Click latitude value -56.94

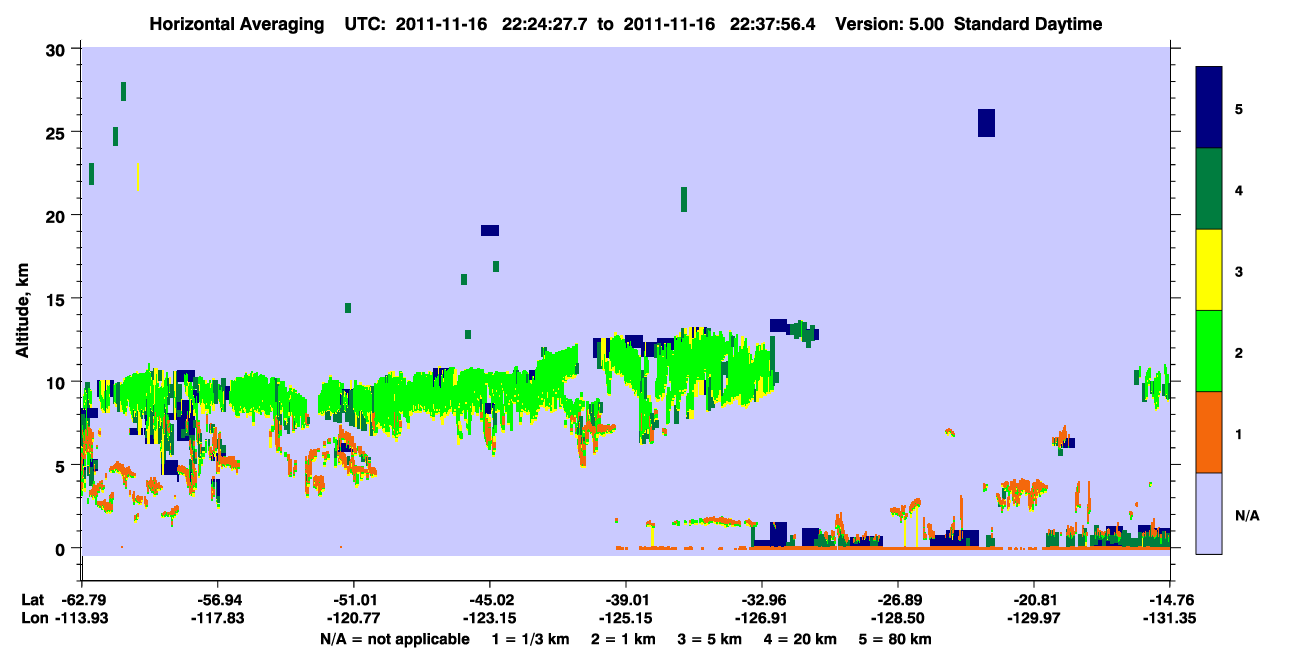(218, 600)
